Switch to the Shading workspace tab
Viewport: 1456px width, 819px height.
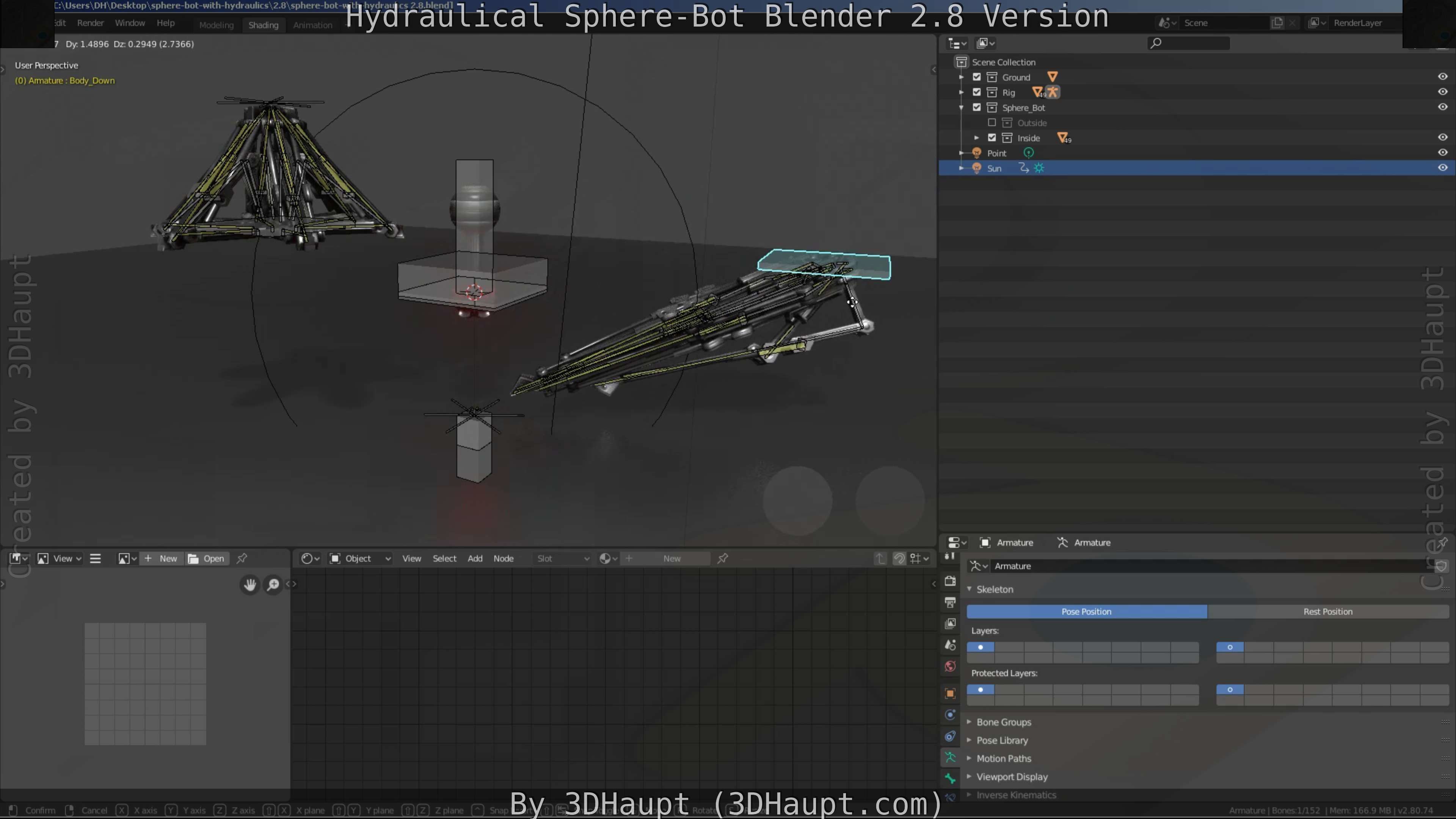coord(264,25)
